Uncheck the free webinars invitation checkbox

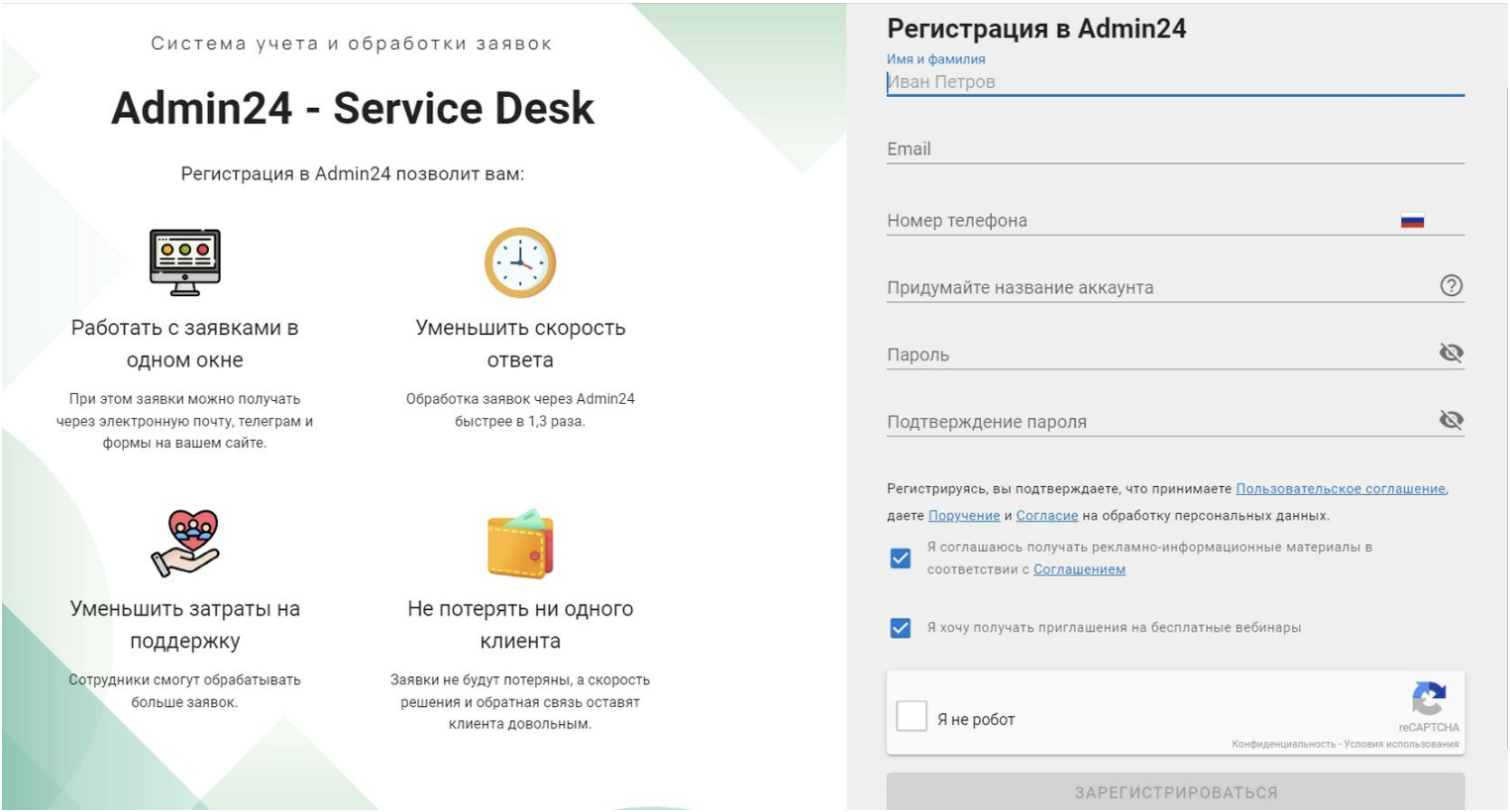[x=901, y=628]
